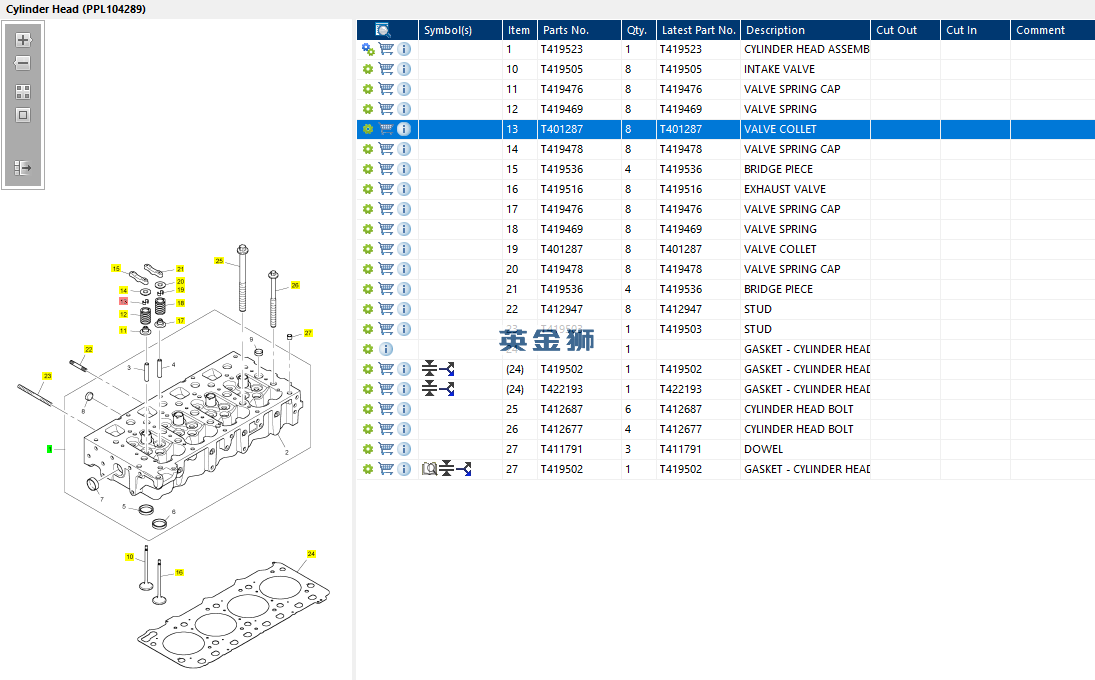The width and height of the screenshot is (1095, 680).
Task: Click the zoom out button in diagram toolbar
Action: [23, 64]
